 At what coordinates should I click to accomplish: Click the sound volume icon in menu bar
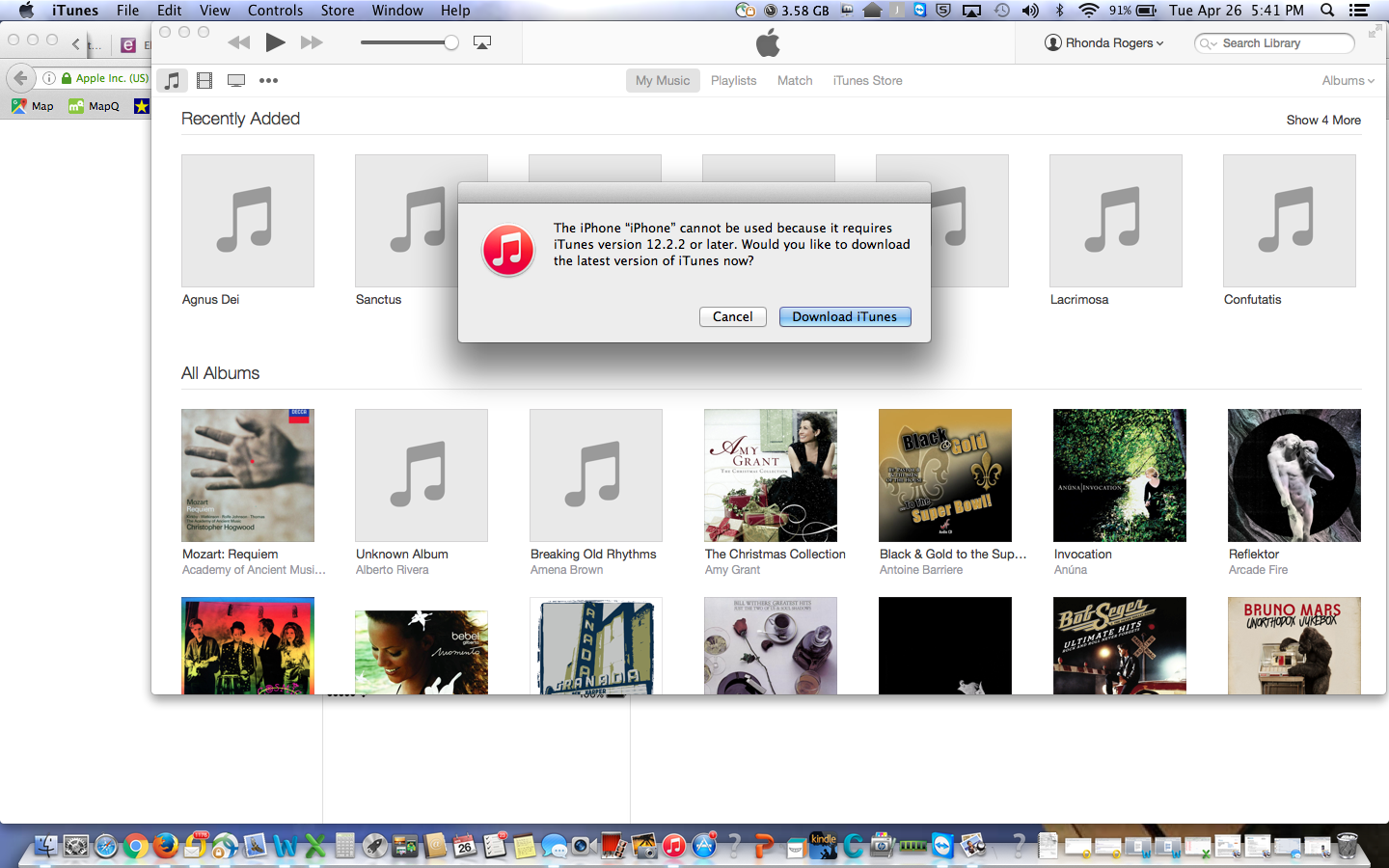pos(1030,11)
